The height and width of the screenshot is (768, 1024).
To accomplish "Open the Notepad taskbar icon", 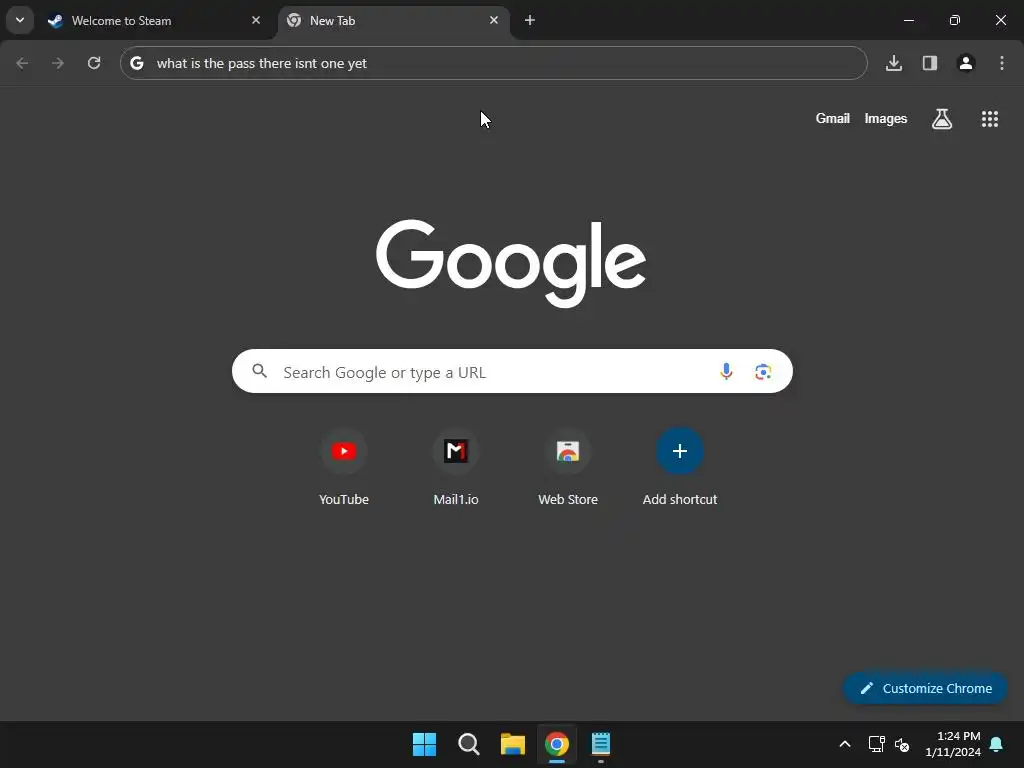I will (601, 744).
